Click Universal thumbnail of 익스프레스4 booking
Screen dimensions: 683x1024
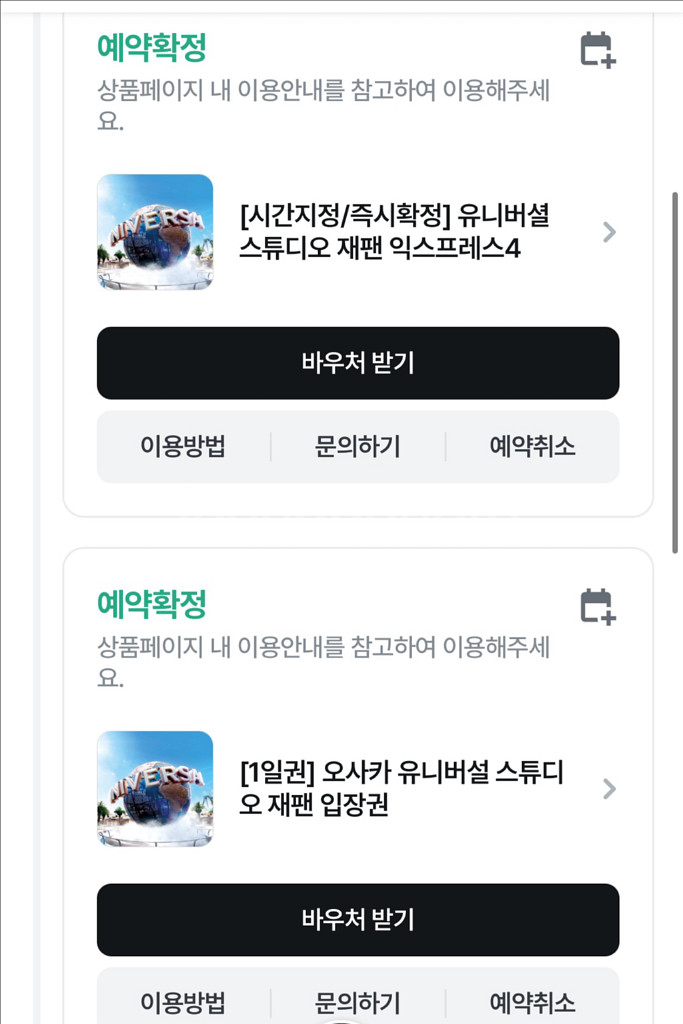[155, 232]
